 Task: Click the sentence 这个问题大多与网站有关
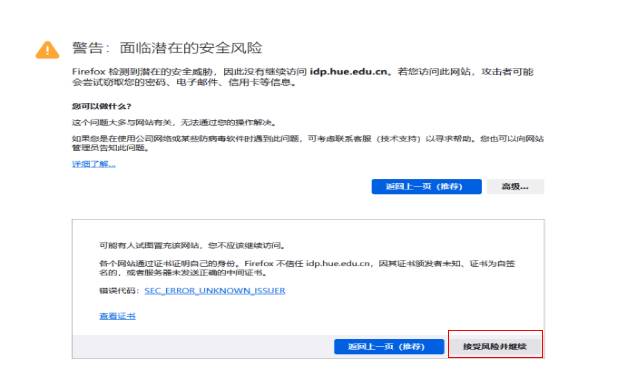point(122,123)
